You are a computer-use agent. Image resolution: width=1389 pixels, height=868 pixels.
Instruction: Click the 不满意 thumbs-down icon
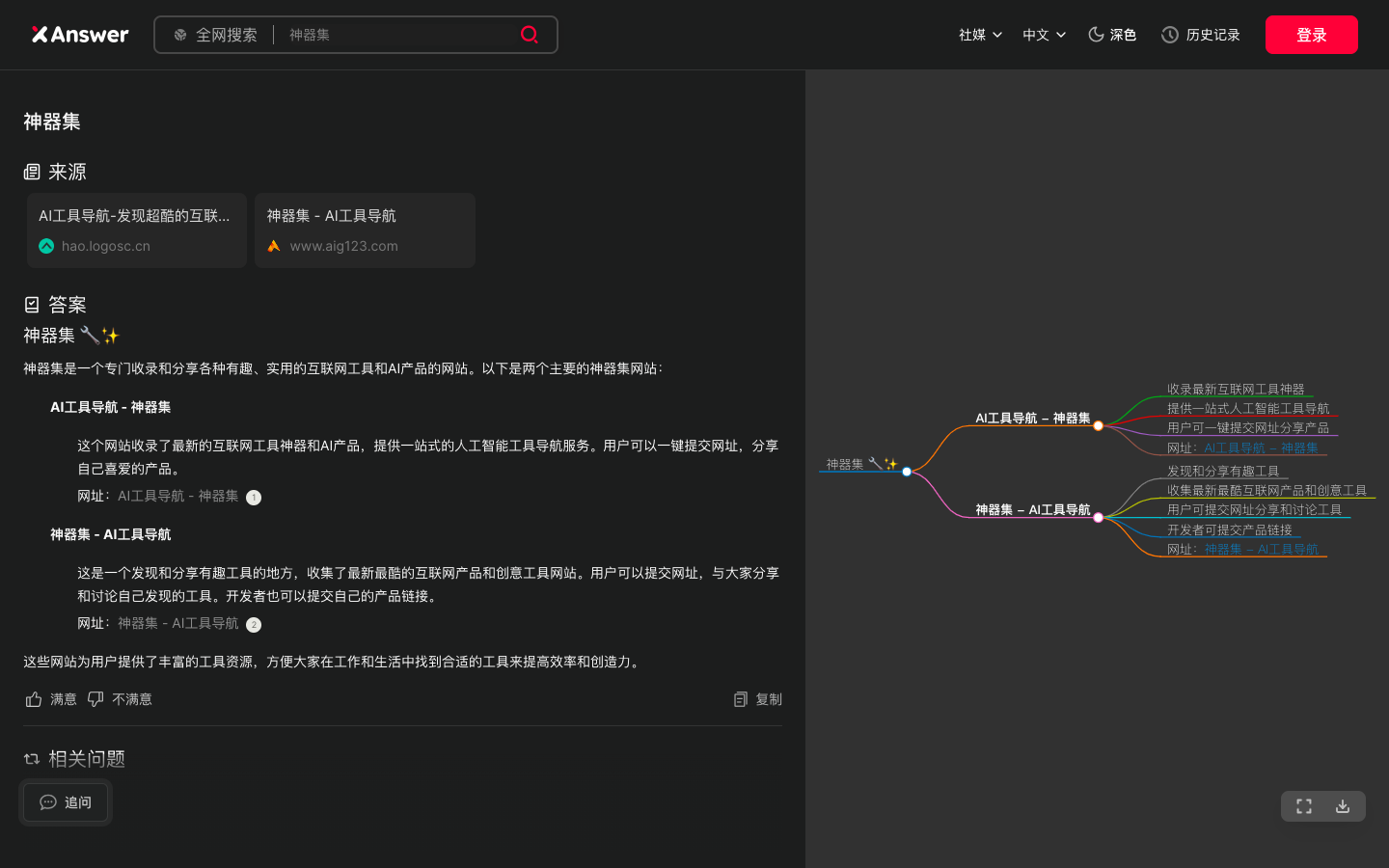[95, 699]
